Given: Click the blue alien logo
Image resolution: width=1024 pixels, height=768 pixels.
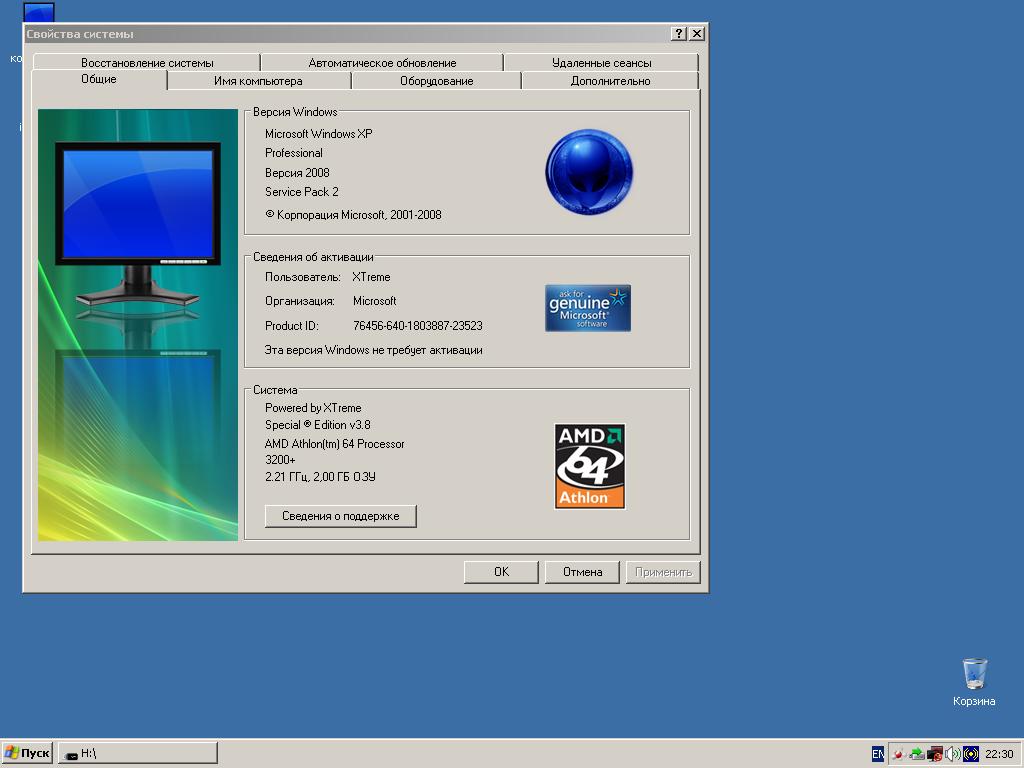Looking at the screenshot, I should pos(589,172).
